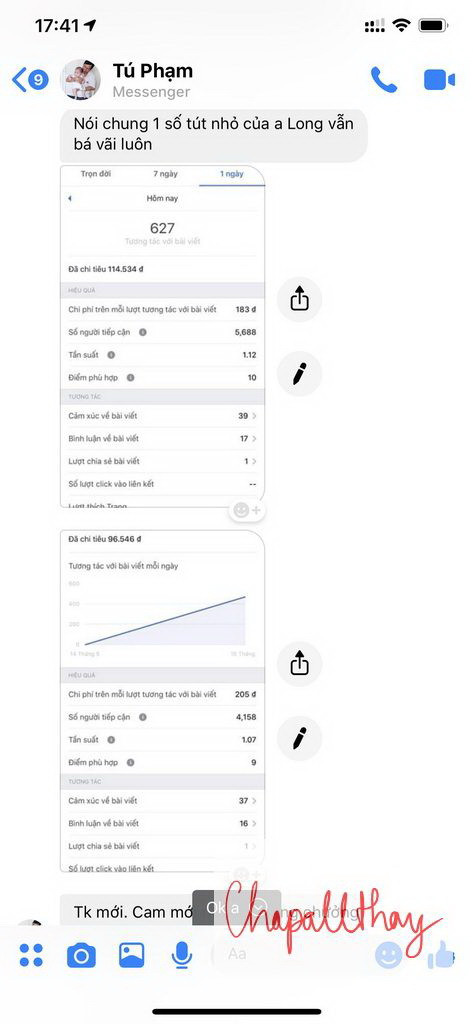
Task: Start a video call with Tú Phạm
Action: pos(439,80)
